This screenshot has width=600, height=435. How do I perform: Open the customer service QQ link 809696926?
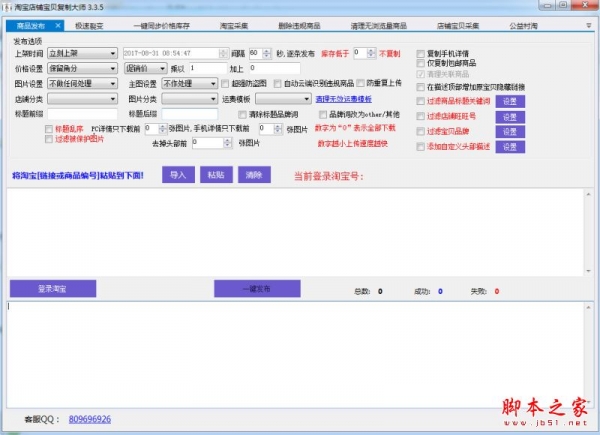(x=90, y=419)
